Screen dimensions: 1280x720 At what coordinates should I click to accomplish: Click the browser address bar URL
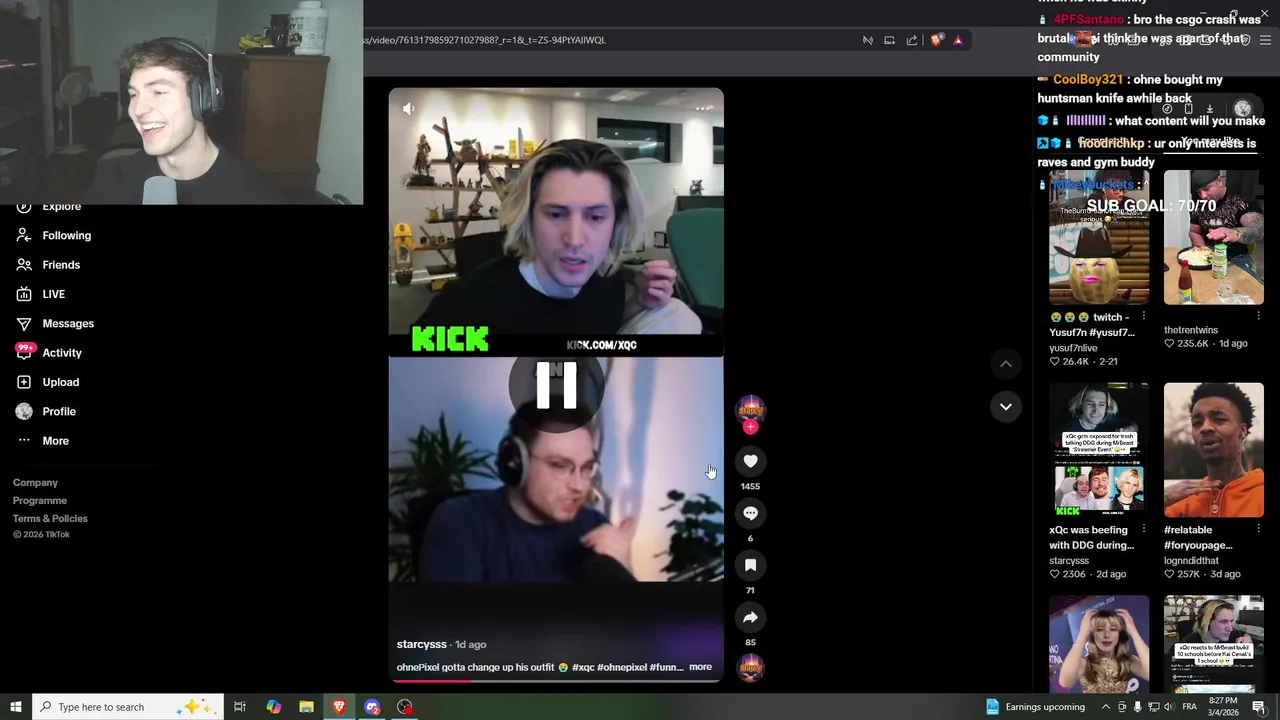485,40
